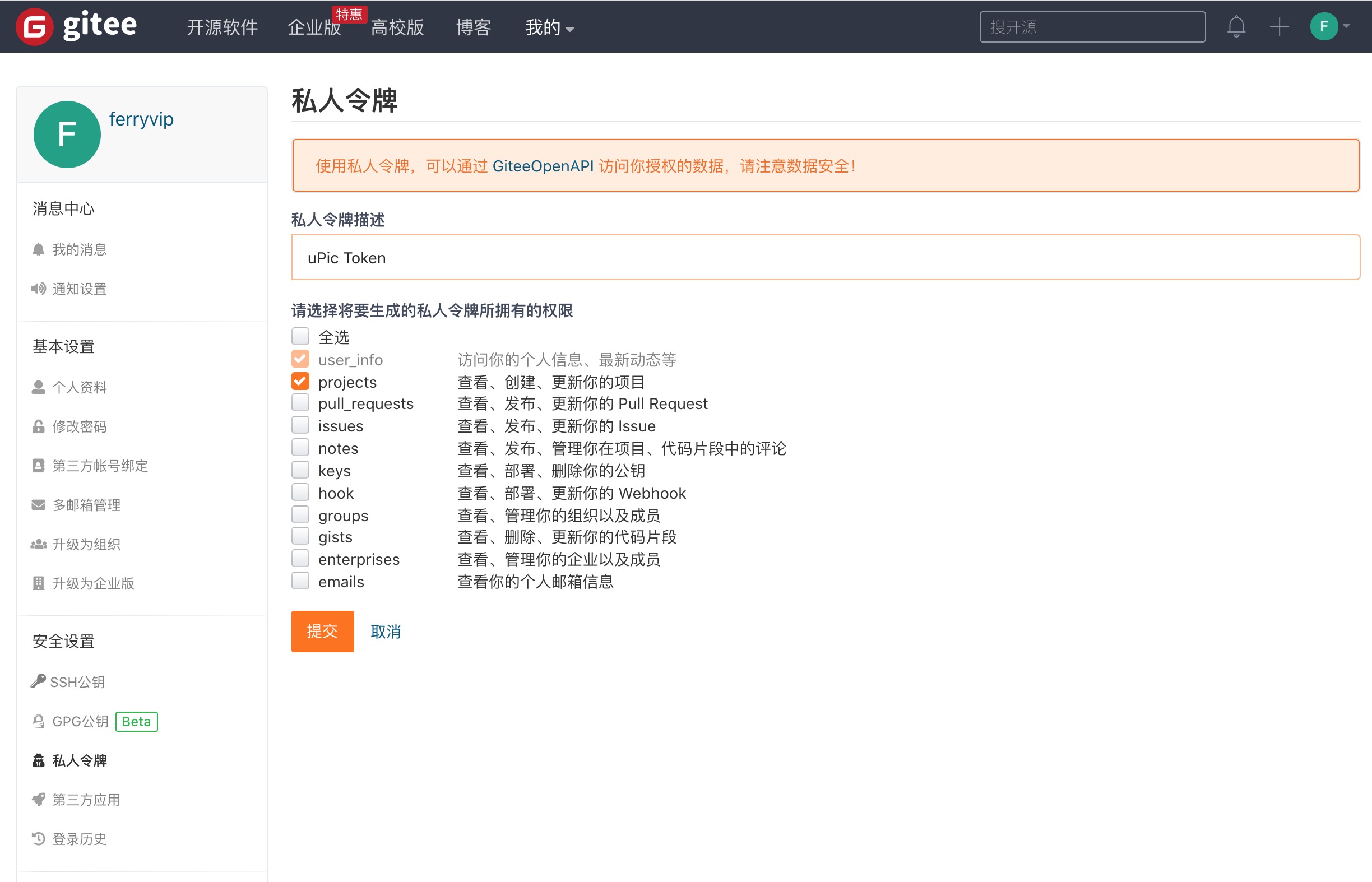This screenshot has height=882, width=1372.
Task: Click the 私人令牌描述 text field
Action: coord(825,258)
